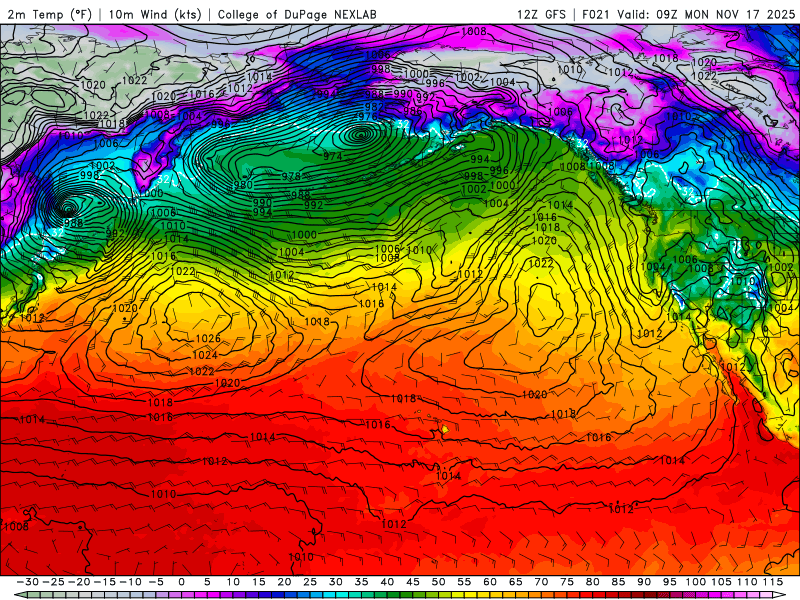Click the "12Z GFS" model run label
This screenshot has width=800, height=600.
(x=541, y=14)
